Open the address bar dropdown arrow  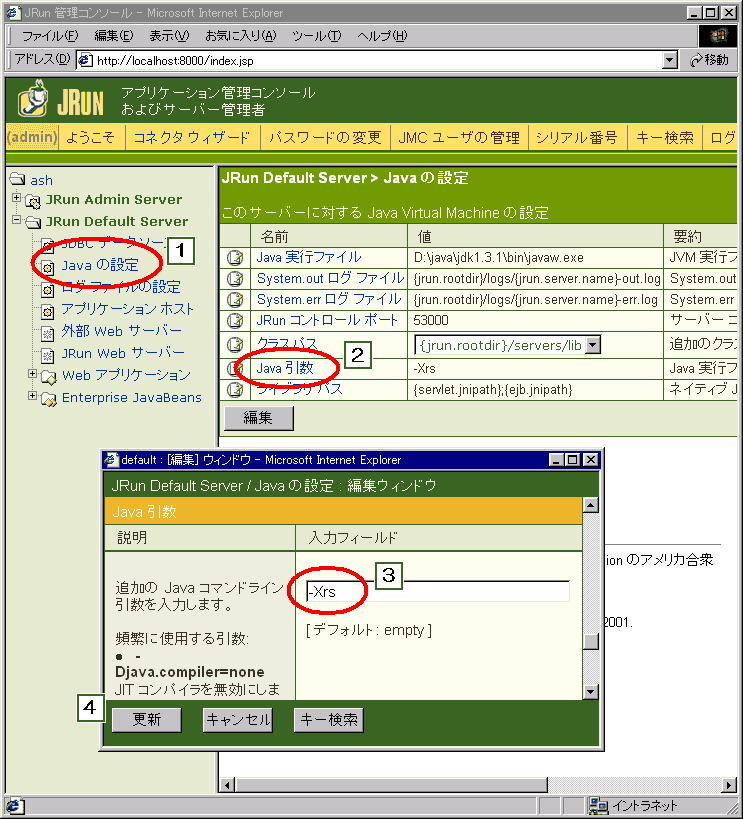(670, 61)
